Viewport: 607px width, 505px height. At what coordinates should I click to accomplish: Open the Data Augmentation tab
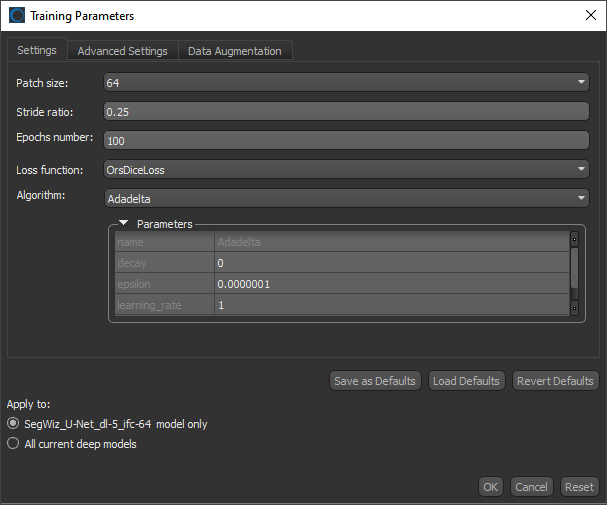coord(234,51)
